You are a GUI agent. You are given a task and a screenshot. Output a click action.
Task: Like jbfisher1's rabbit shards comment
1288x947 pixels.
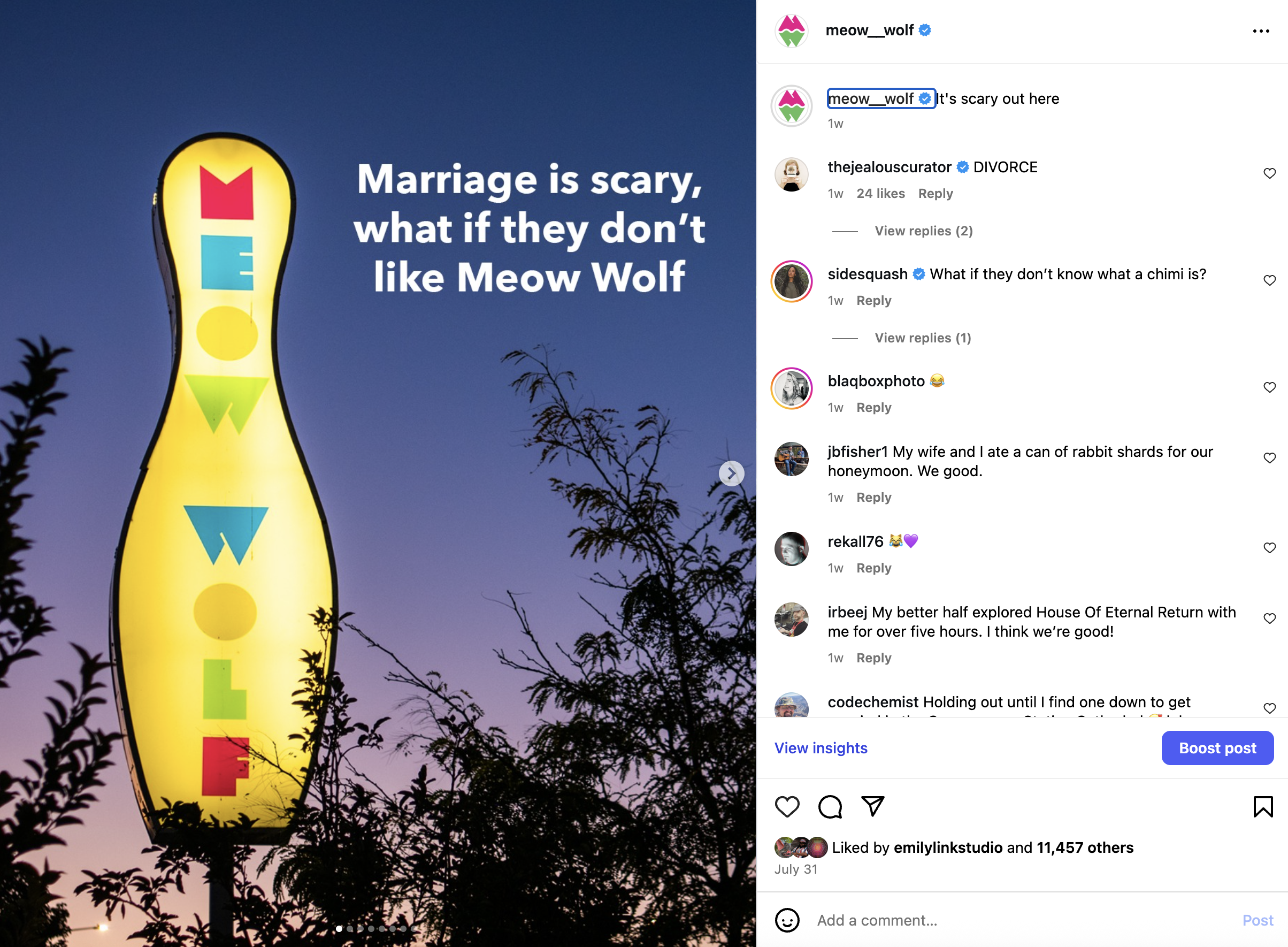[1269, 458]
